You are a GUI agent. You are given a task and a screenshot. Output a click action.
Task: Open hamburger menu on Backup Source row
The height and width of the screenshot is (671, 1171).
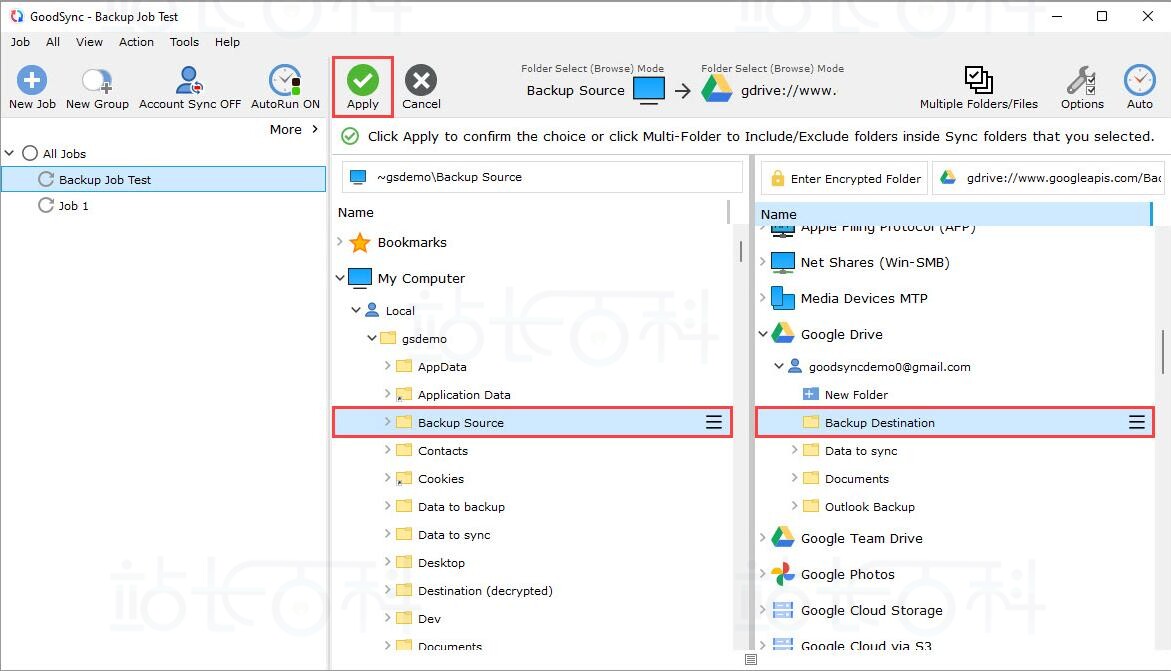(714, 422)
